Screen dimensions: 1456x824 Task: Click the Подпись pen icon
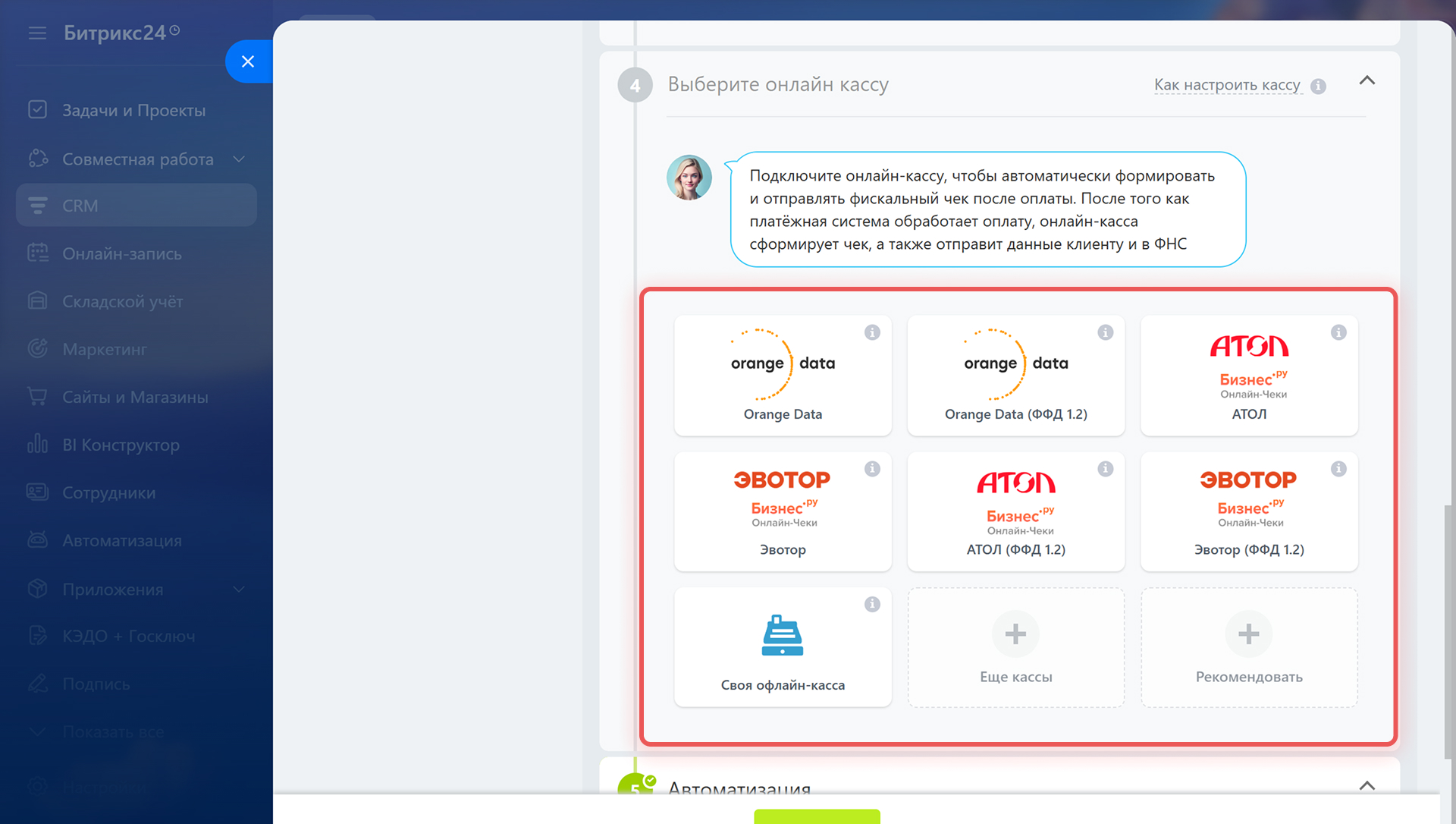click(x=37, y=683)
